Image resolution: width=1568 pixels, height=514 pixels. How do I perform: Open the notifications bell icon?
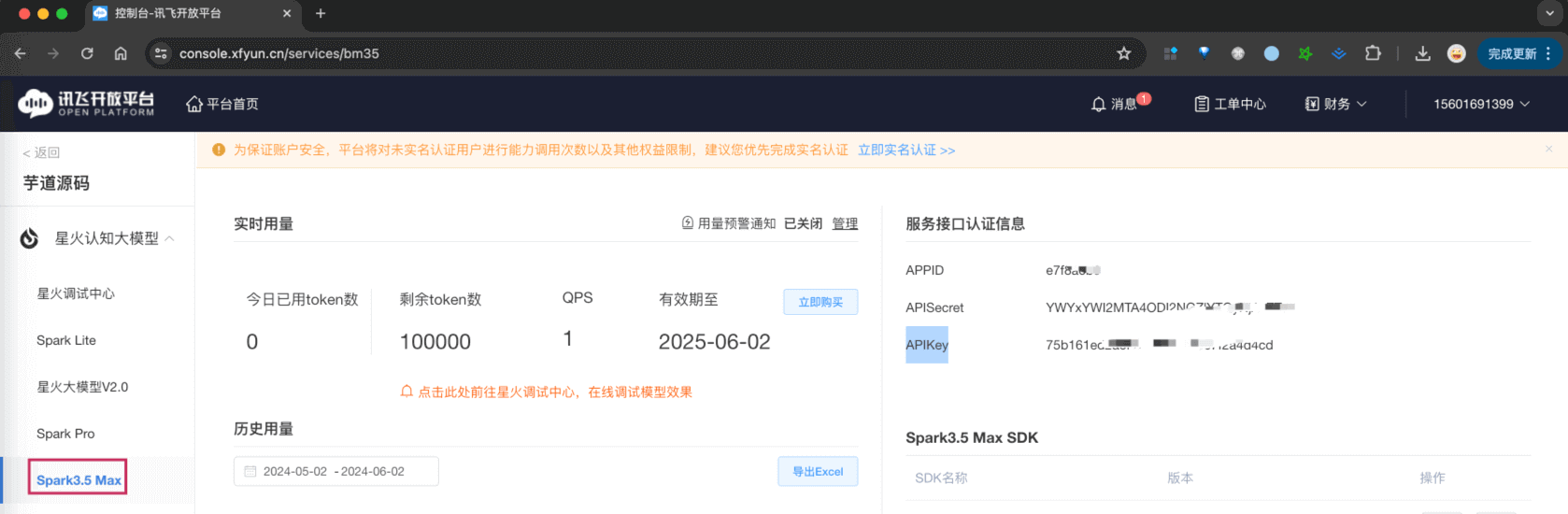(1099, 104)
